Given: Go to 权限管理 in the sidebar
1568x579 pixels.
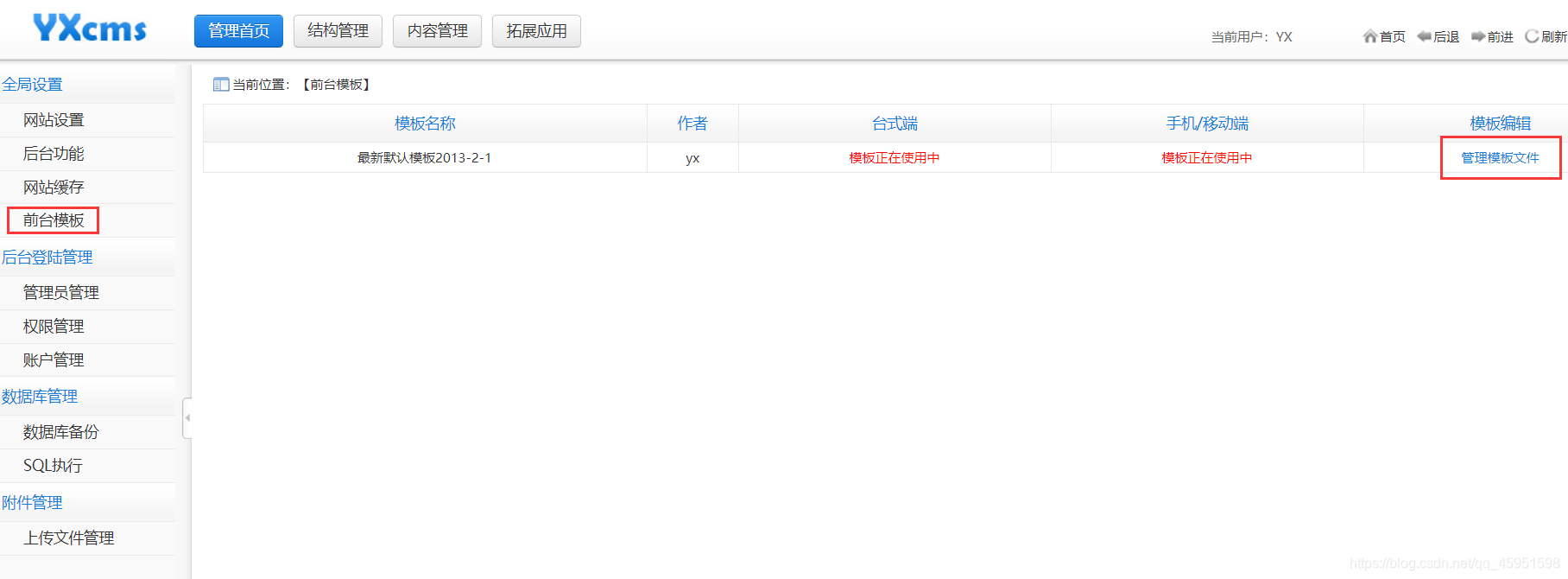Looking at the screenshot, I should (54, 327).
